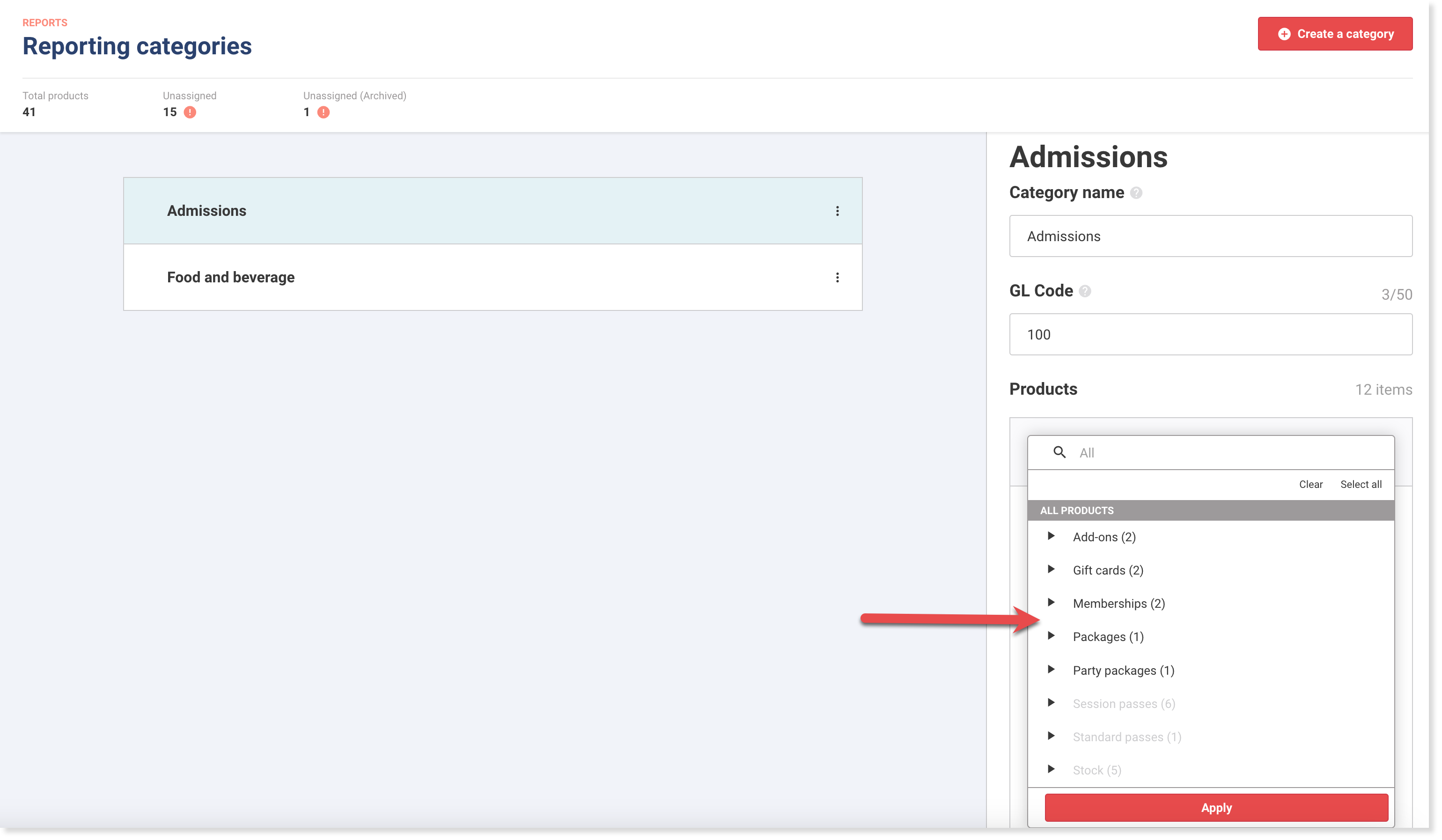This screenshot has width=1442, height=840.
Task: Select the Gift cards (2) label
Action: coord(1108,570)
